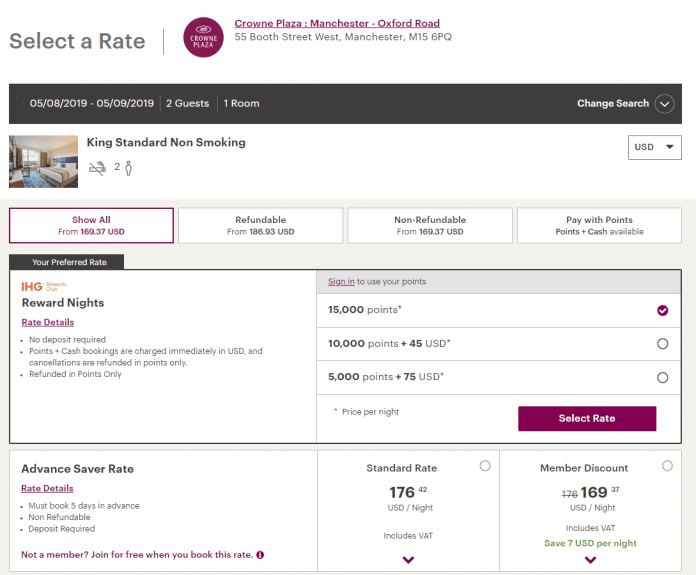Open the USD currency dropdown

click(655, 147)
